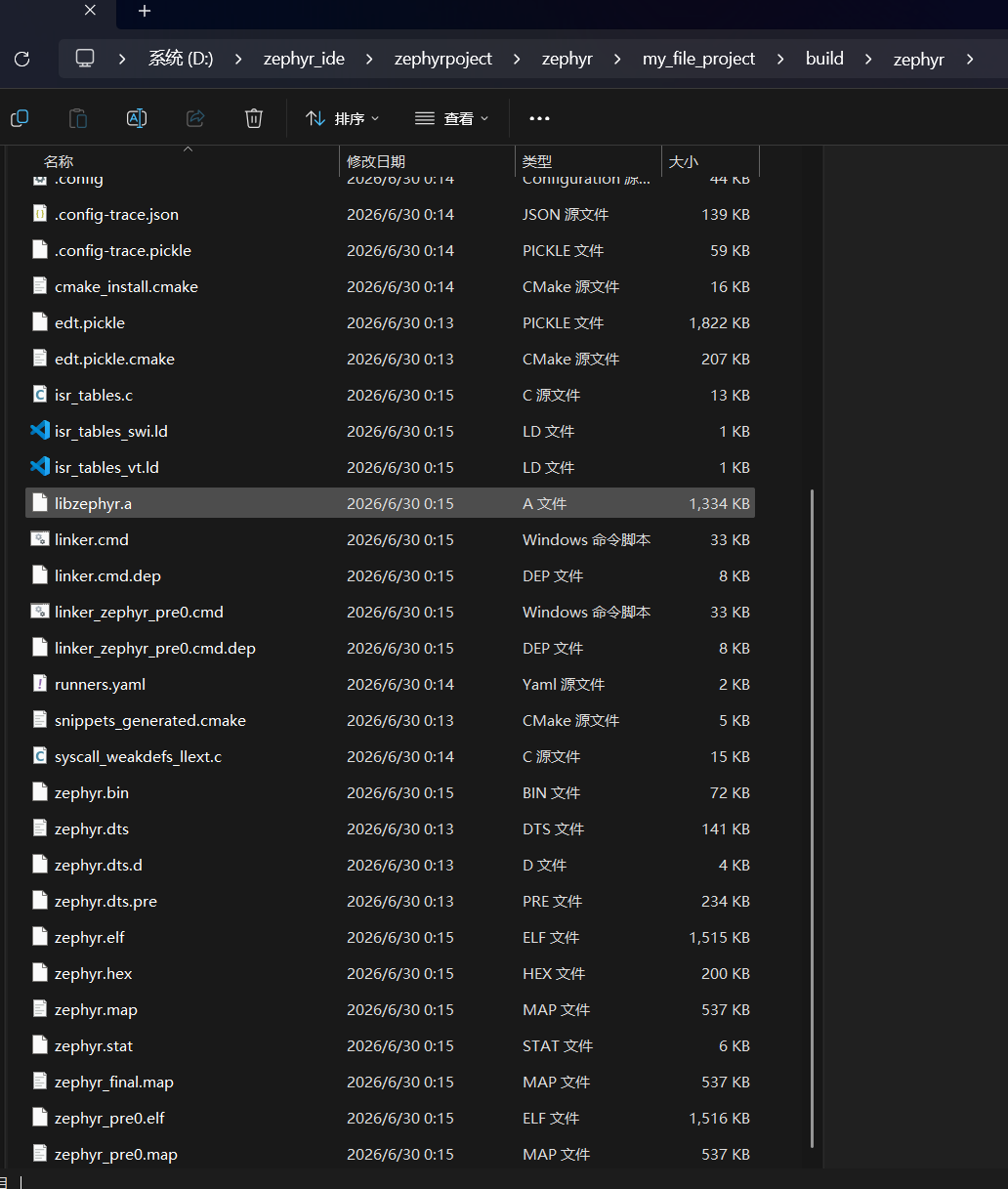This screenshot has width=1008, height=1189.
Task: Sort by 大小 column header
Action: click(x=684, y=161)
